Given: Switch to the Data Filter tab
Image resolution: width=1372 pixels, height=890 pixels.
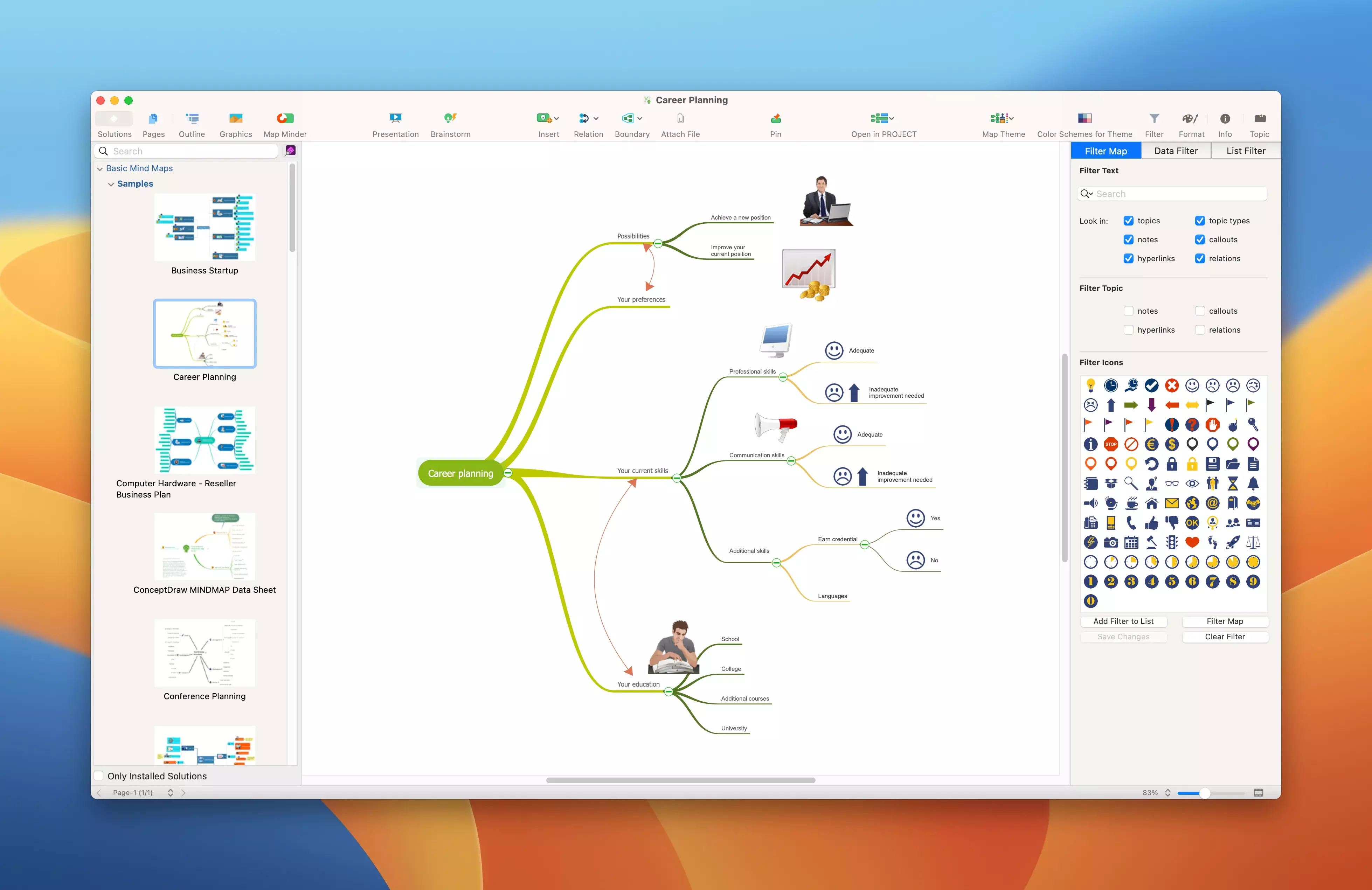Looking at the screenshot, I should [x=1176, y=151].
